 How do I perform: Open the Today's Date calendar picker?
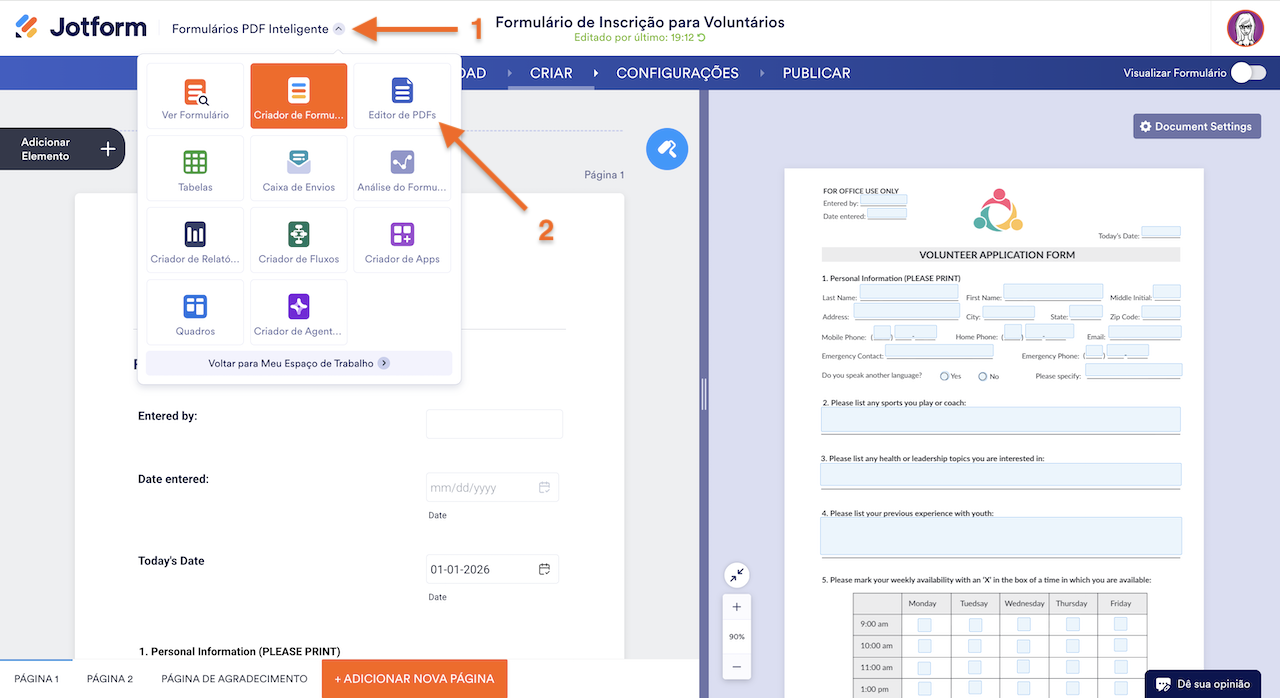coord(544,569)
